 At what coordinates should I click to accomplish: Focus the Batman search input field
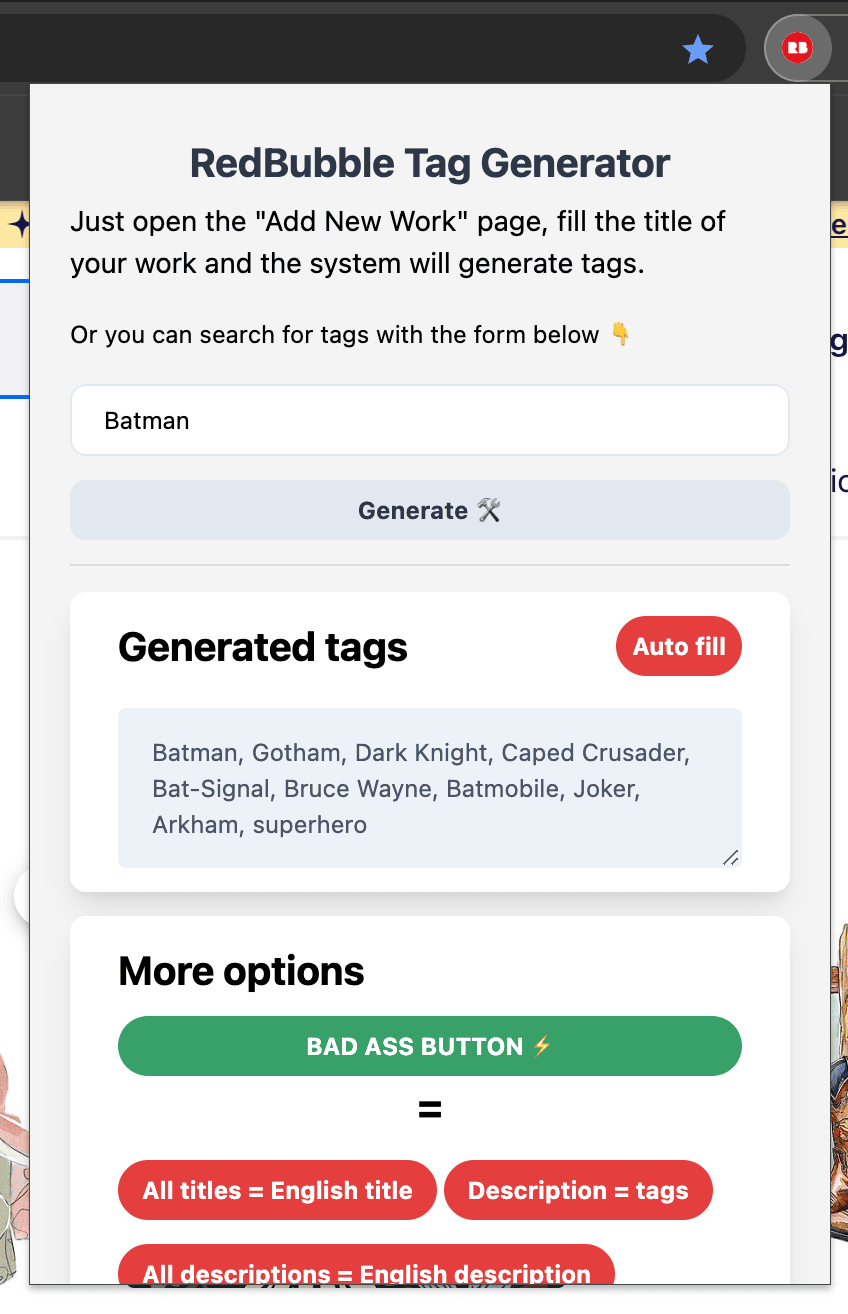click(x=430, y=420)
